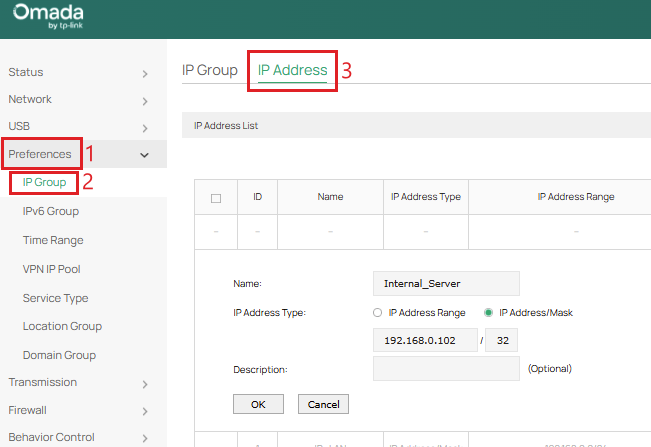This screenshot has width=651, height=447.
Task: Switch to the IP Group tab
Action: click(210, 70)
